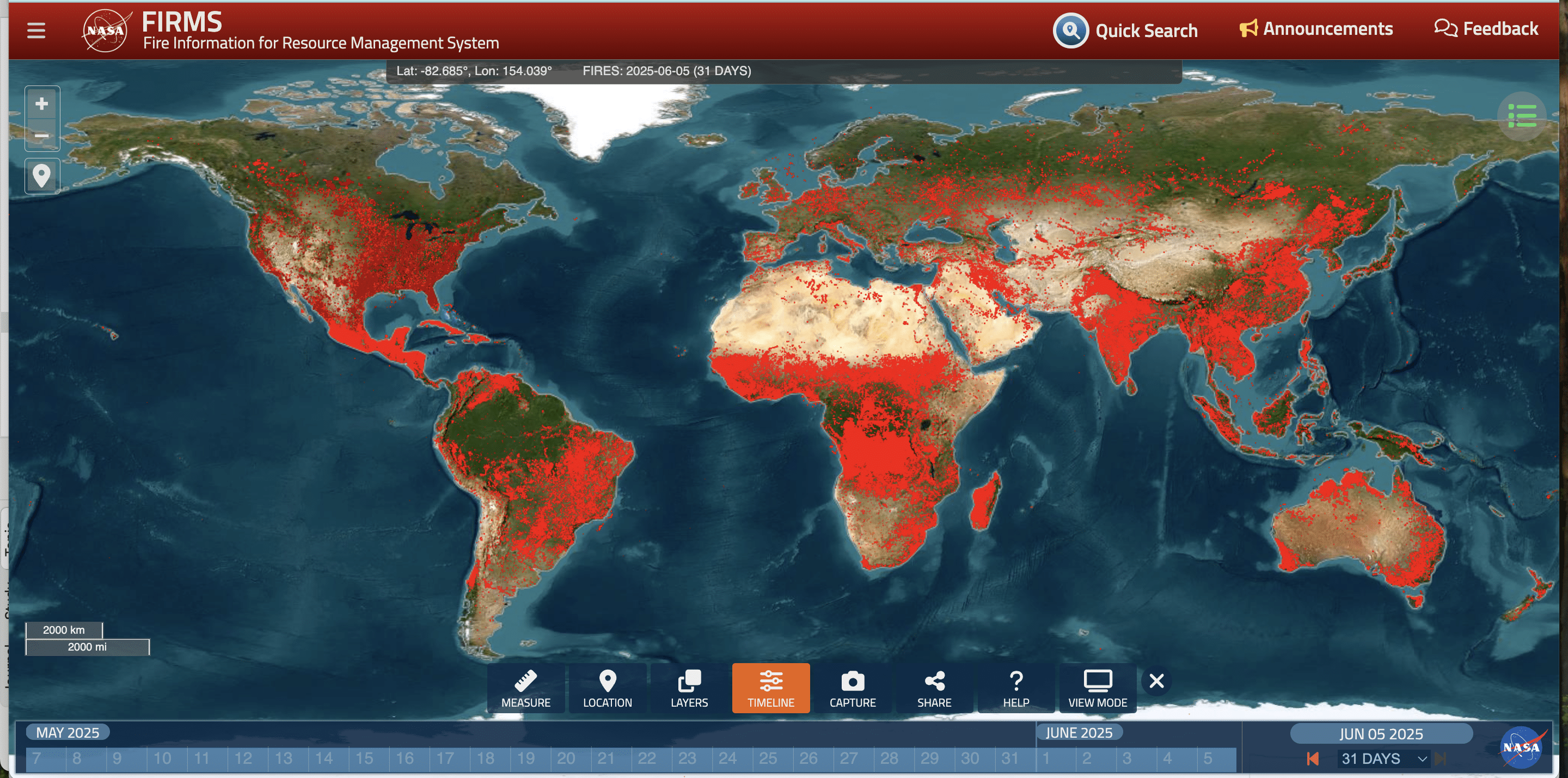Open the View Mode tool

[x=1097, y=688]
